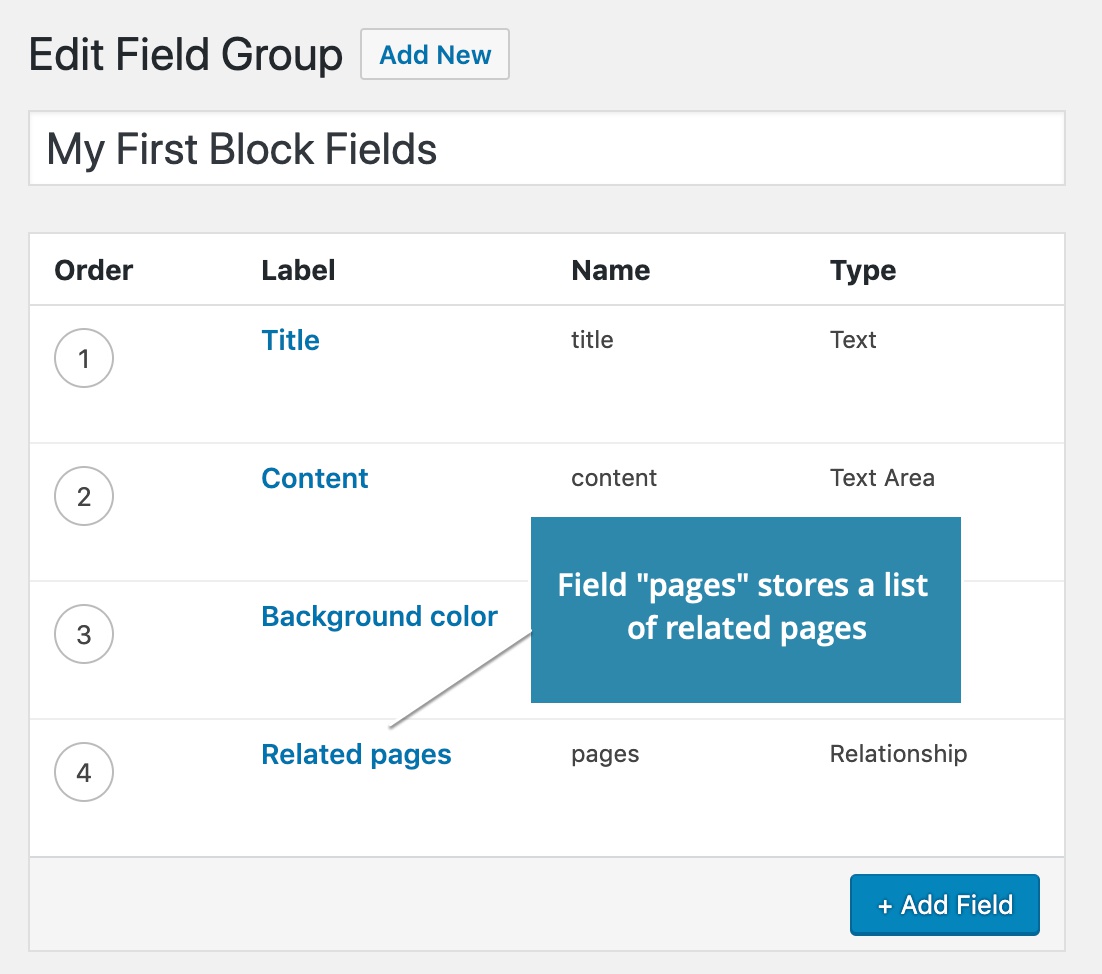Click the 'Text Area' type cell
Viewport: 1102px width, 974px height.
(882, 478)
